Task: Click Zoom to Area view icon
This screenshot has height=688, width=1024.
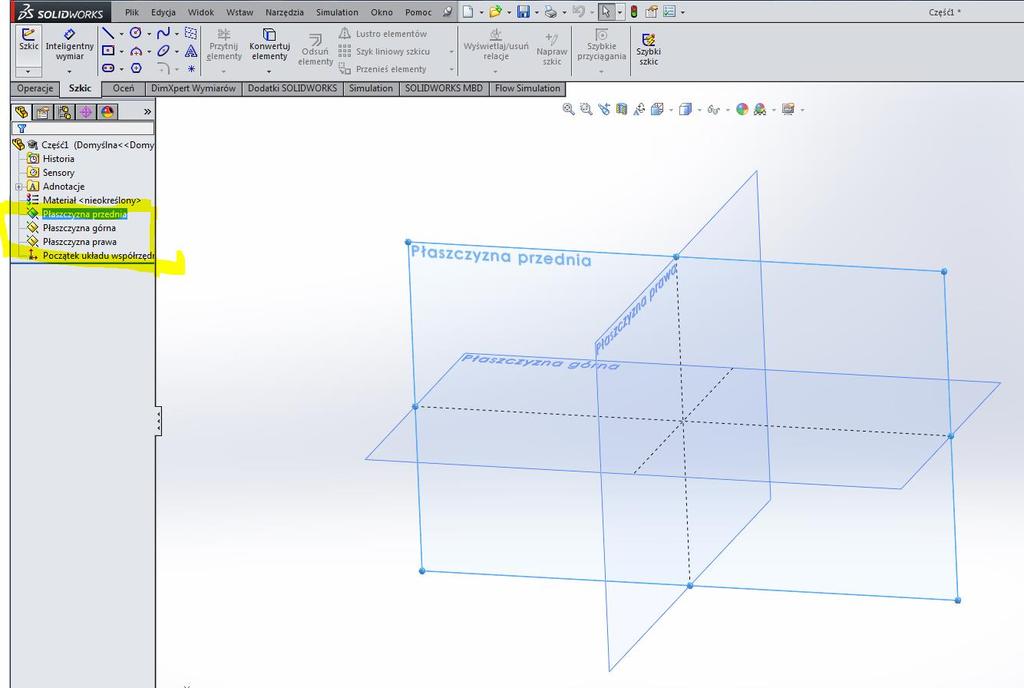Action: (x=586, y=110)
